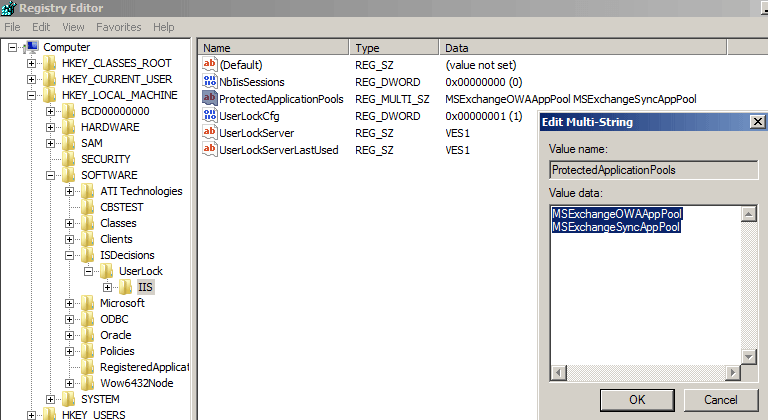Image resolution: width=768 pixels, height=420 pixels.
Task: Open the Help menu
Action: tap(164, 27)
